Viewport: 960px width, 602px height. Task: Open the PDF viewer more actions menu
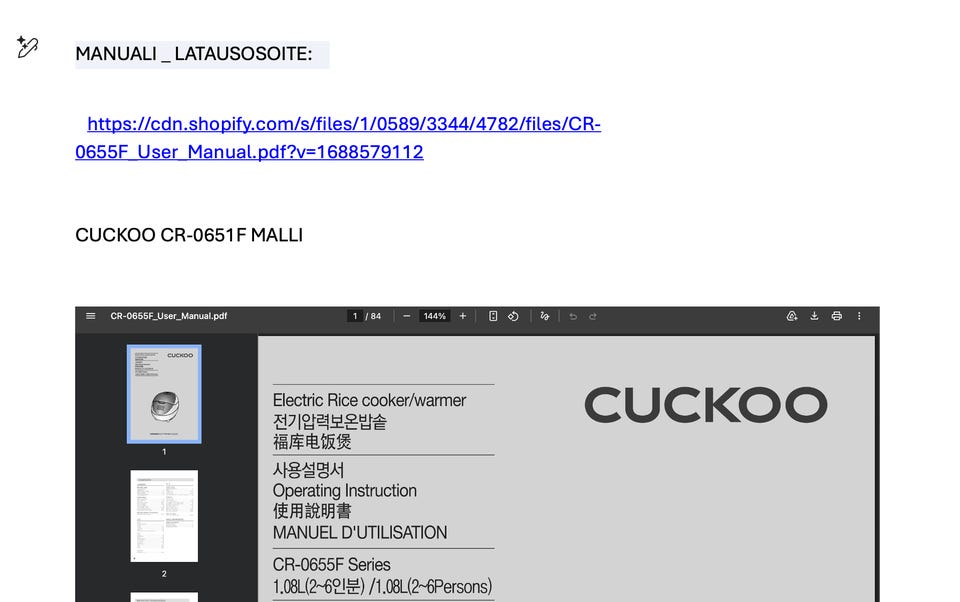tap(859, 316)
